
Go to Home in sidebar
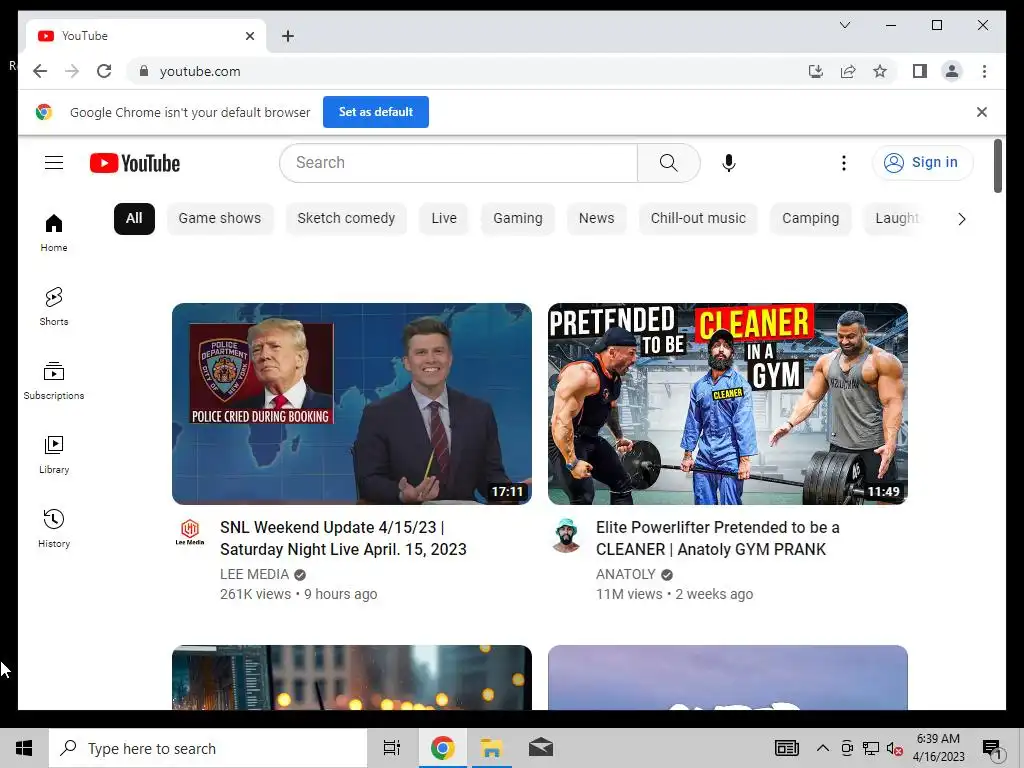54,232
